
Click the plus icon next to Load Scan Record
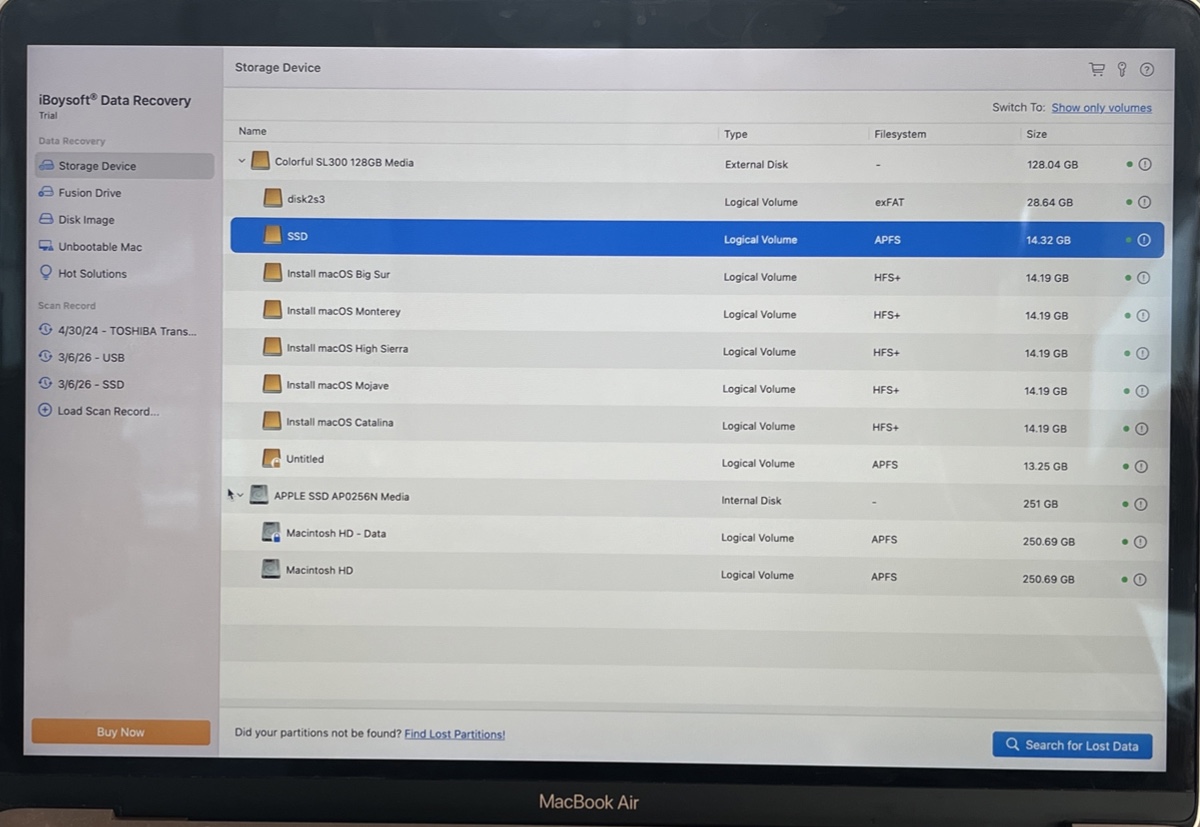pyautogui.click(x=45, y=410)
